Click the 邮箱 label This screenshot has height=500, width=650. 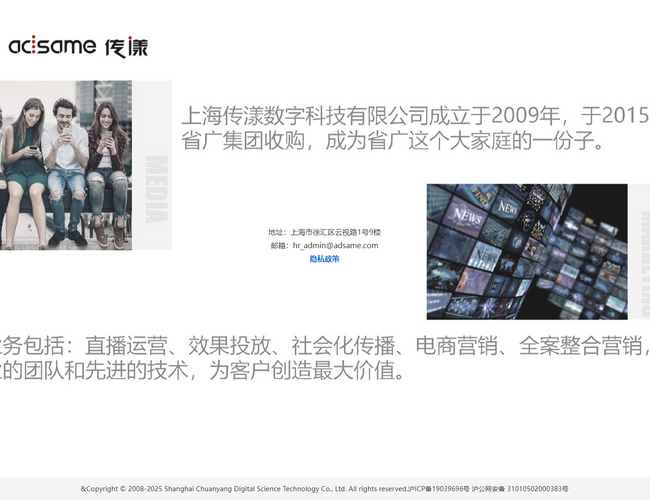click(279, 245)
